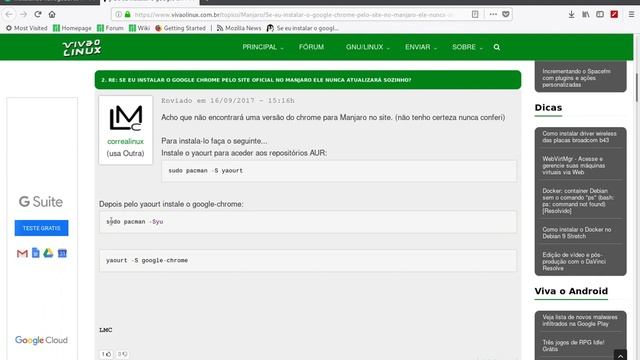Open the Wiki bookmark
Image resolution: width=640 pixels, height=360 pixels.
(139, 28)
